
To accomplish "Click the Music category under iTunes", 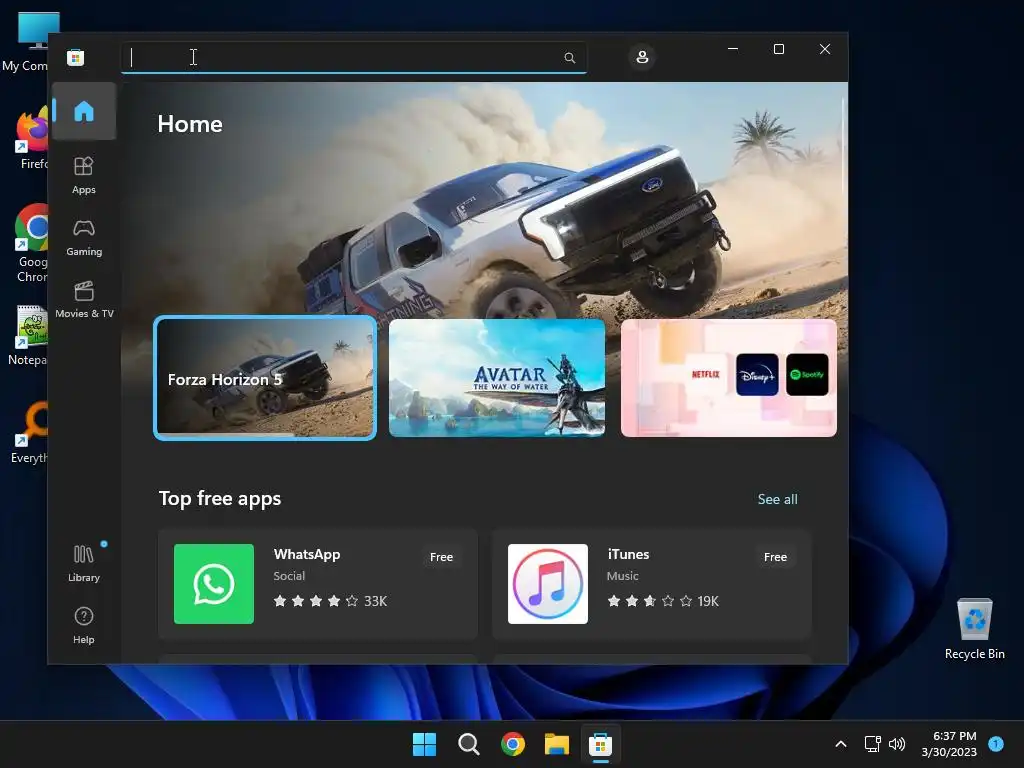I will coord(622,576).
